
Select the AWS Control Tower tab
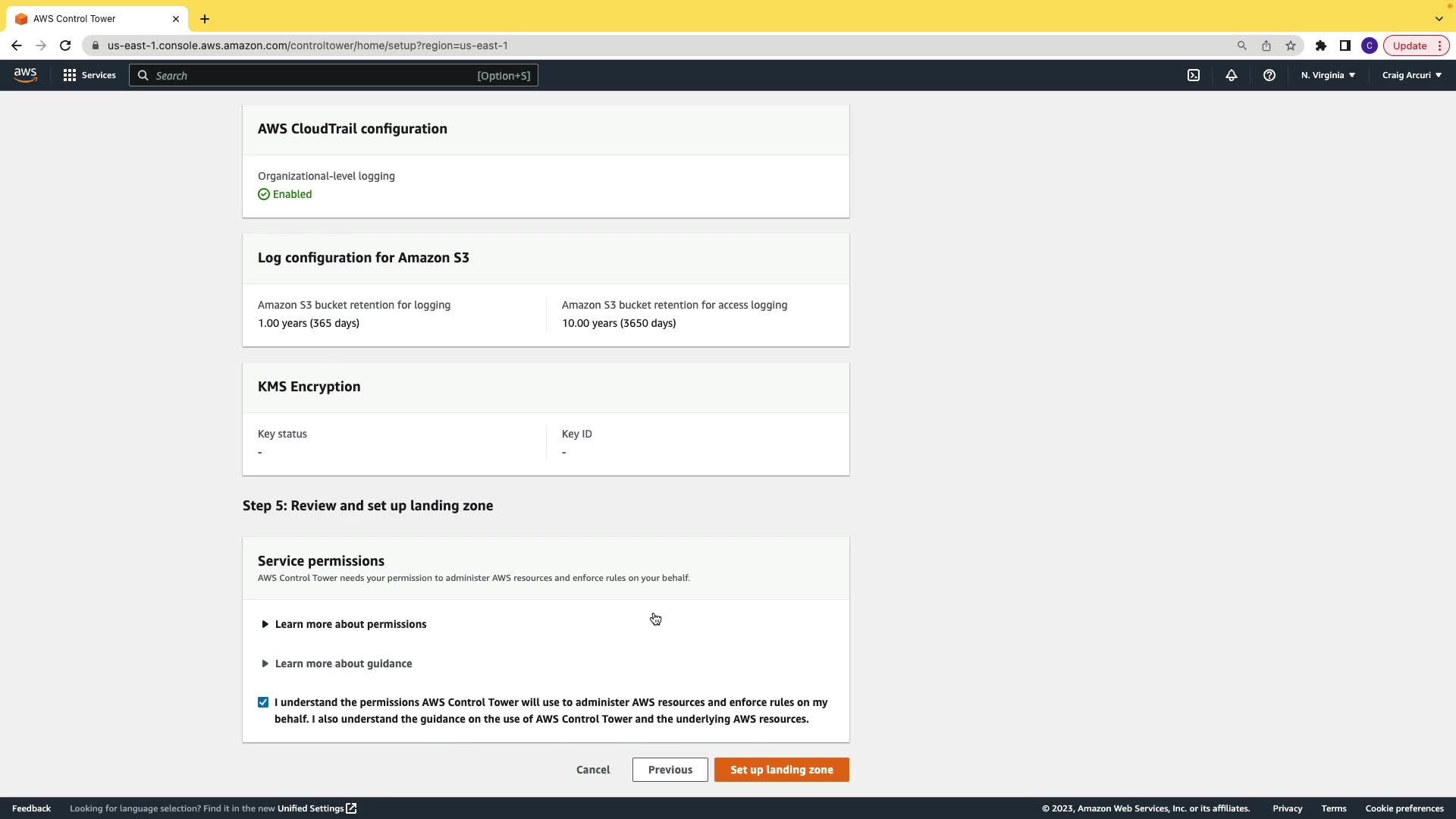(91, 18)
